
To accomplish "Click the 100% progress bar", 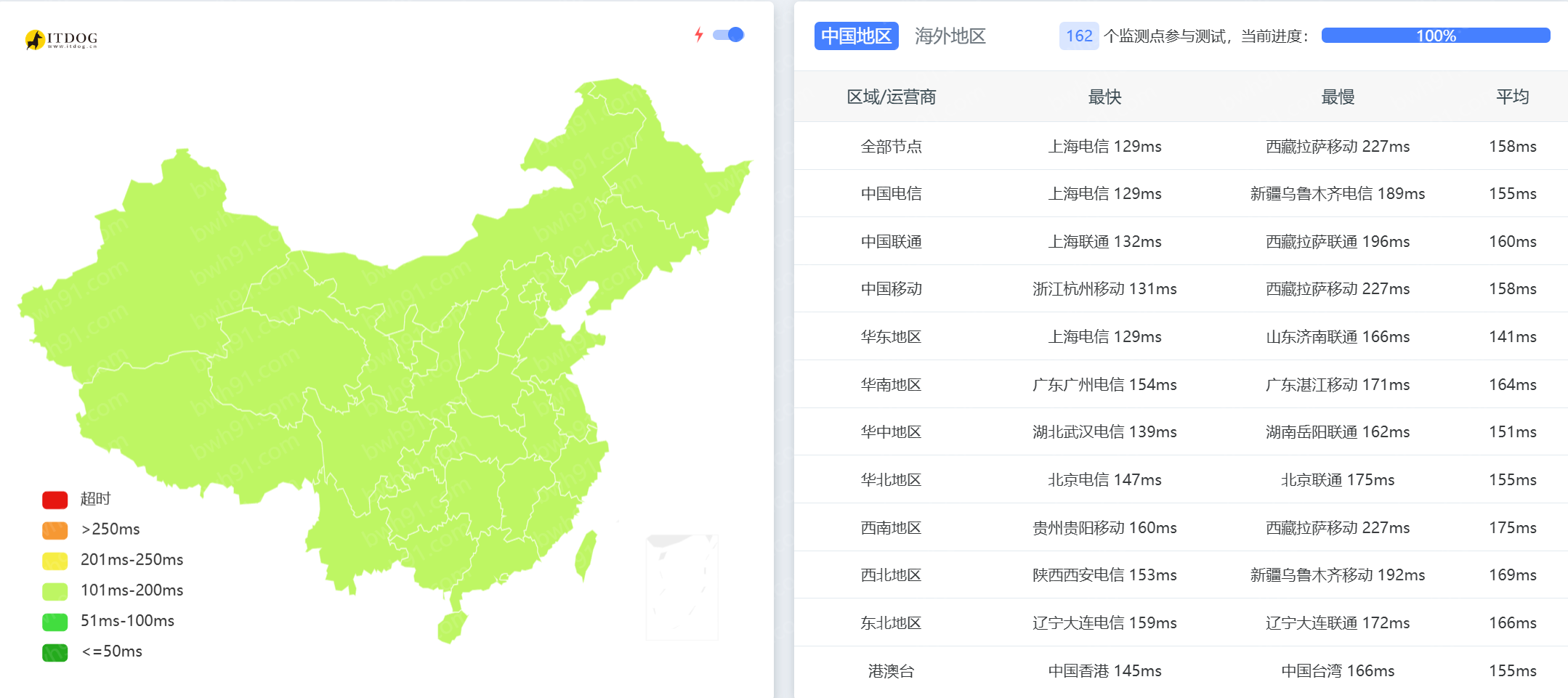I will 1435,36.
